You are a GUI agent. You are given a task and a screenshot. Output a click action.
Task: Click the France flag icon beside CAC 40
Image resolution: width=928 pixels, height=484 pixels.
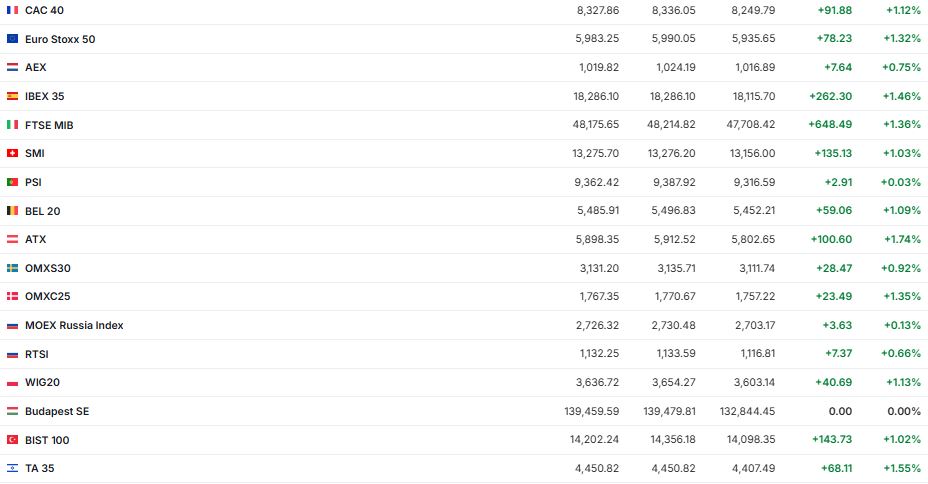[12, 10]
